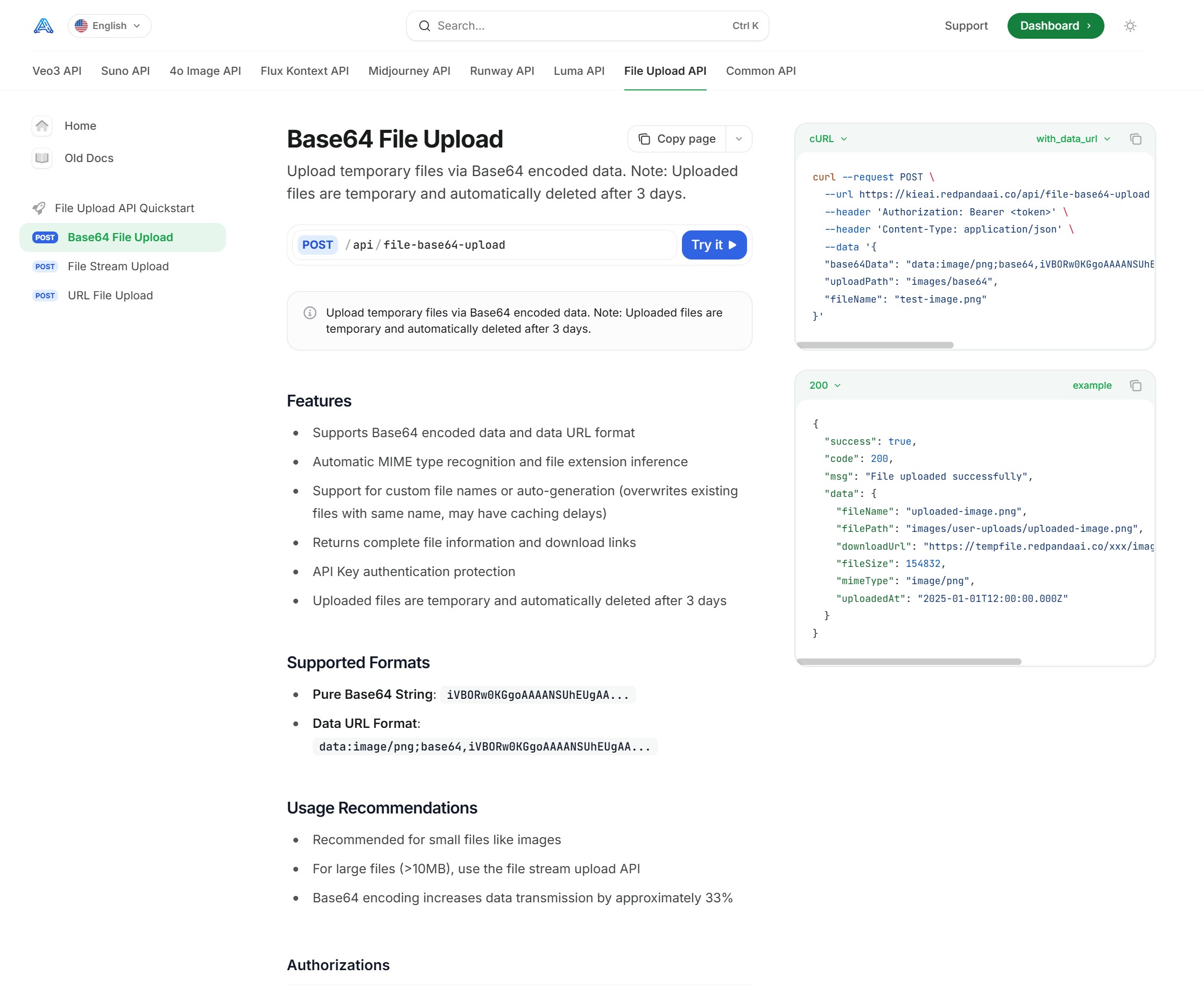Click the info icon in callout

click(x=310, y=313)
